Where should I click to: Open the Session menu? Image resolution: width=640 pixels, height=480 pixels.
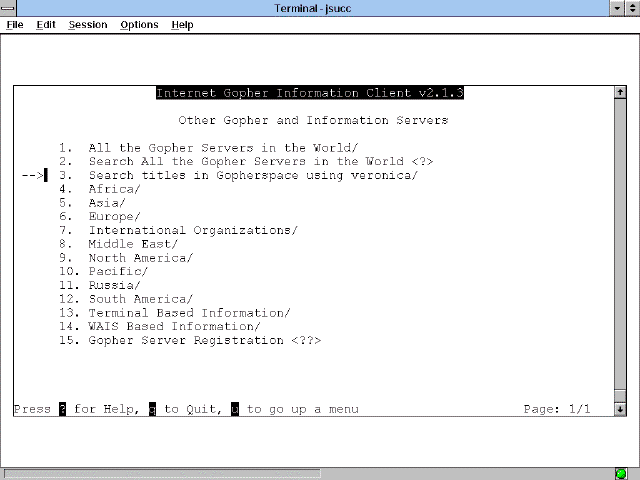click(x=88, y=25)
